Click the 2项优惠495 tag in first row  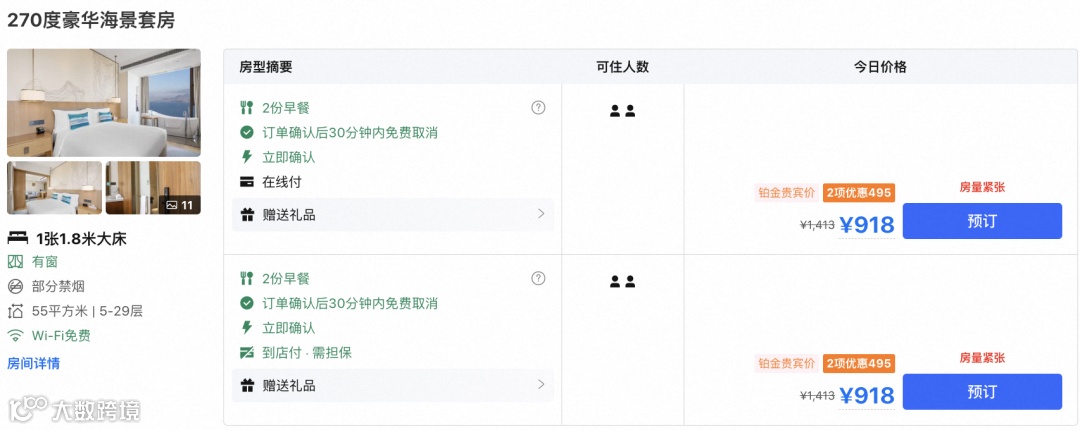(x=858, y=193)
